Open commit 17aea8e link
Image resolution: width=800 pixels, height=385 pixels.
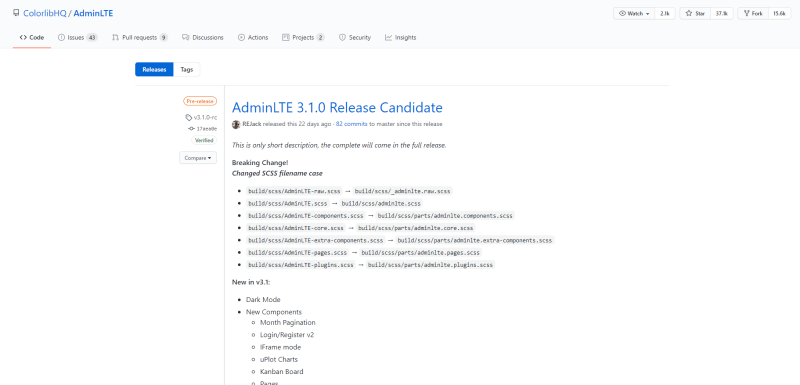coord(203,129)
